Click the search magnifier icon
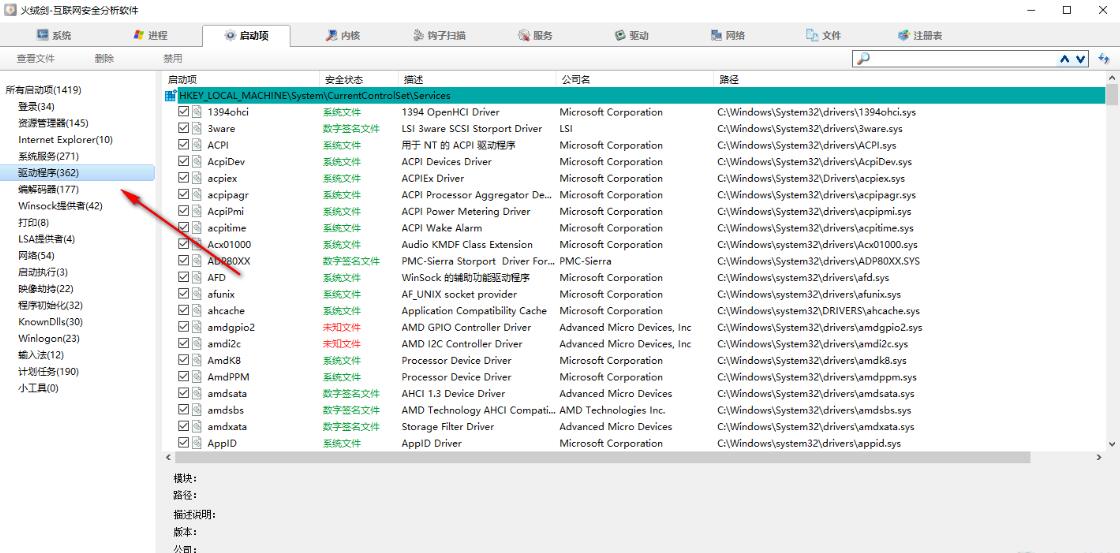This screenshot has width=1120, height=553. [863, 59]
